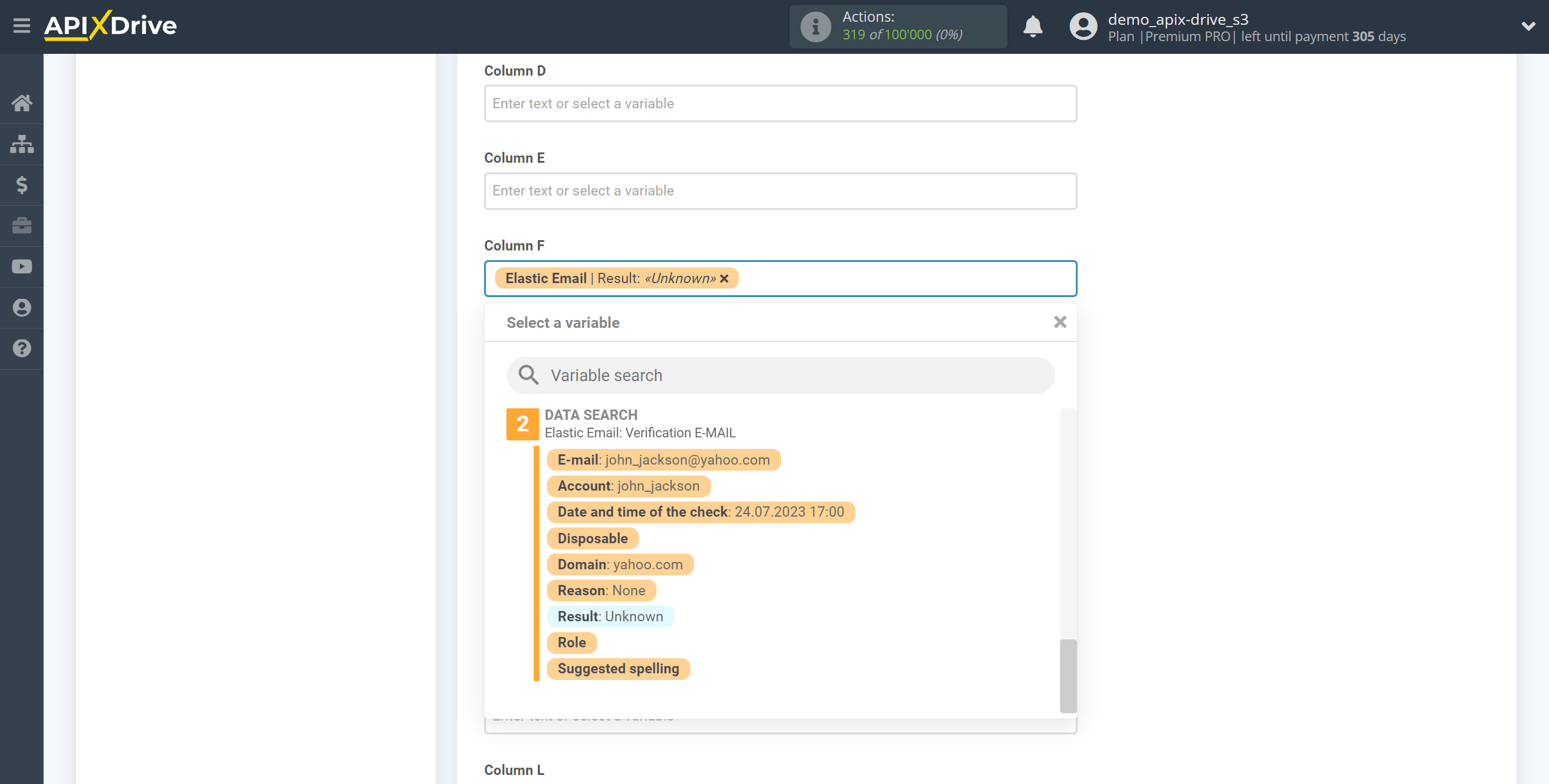Expand the account dropdown chevron
The image size is (1549, 784).
coord(1528,26)
